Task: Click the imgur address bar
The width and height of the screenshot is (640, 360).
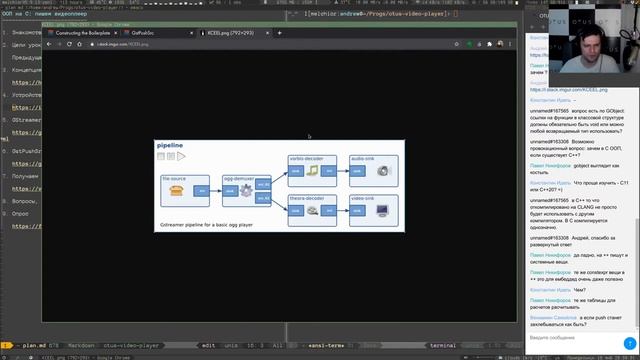Action: (x=269, y=44)
